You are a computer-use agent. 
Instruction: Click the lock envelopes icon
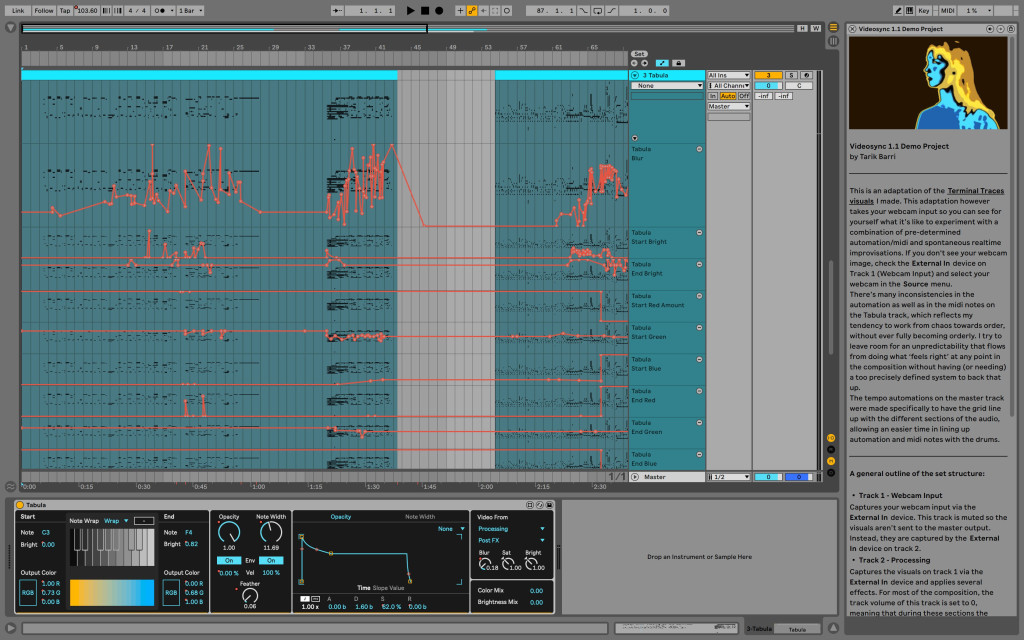[x=678, y=63]
